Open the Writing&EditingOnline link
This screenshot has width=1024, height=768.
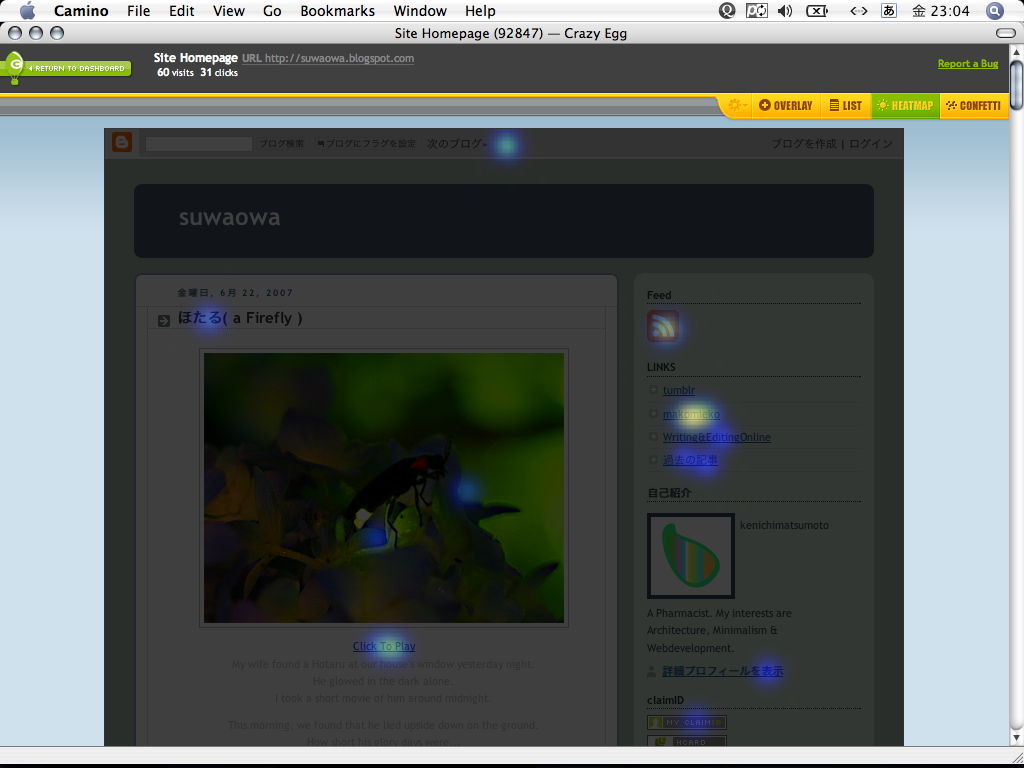pos(716,437)
